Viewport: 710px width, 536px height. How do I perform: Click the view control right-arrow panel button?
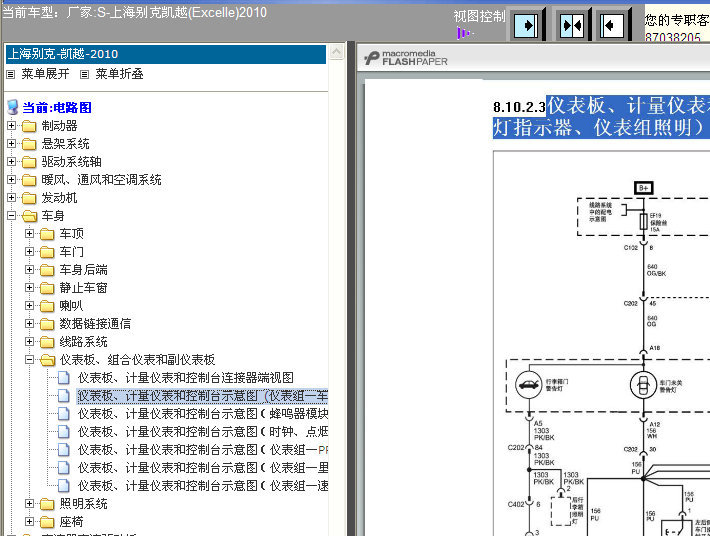tap(527, 25)
